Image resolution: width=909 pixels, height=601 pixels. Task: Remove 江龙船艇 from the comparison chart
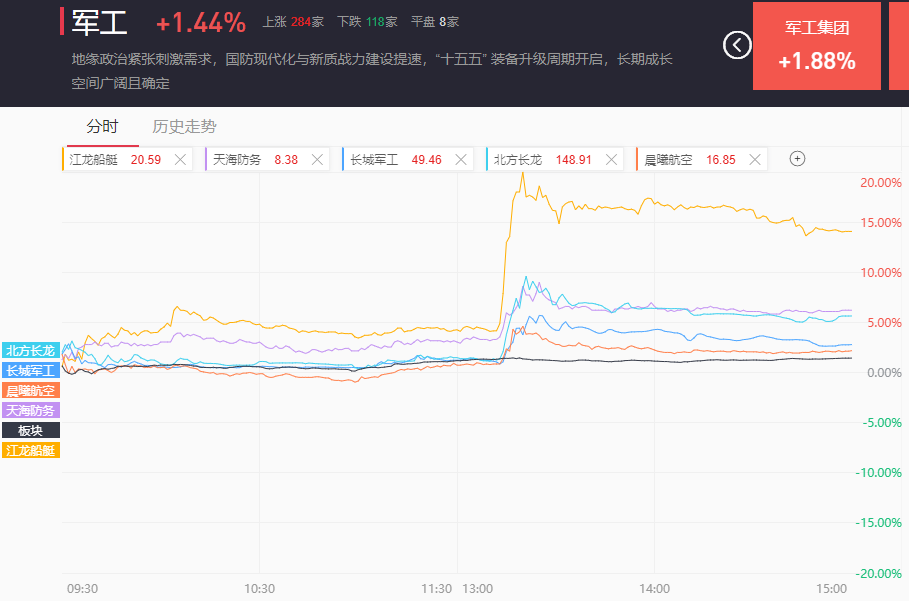[180, 159]
